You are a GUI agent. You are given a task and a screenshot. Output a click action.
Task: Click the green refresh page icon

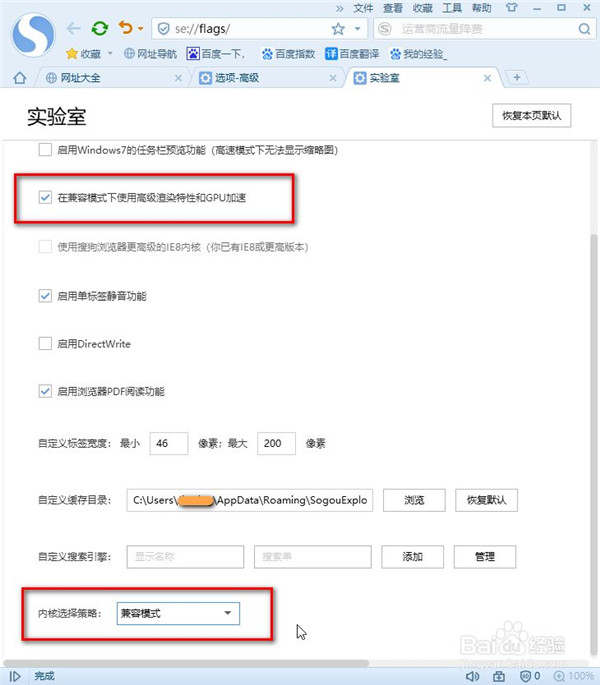click(x=100, y=29)
